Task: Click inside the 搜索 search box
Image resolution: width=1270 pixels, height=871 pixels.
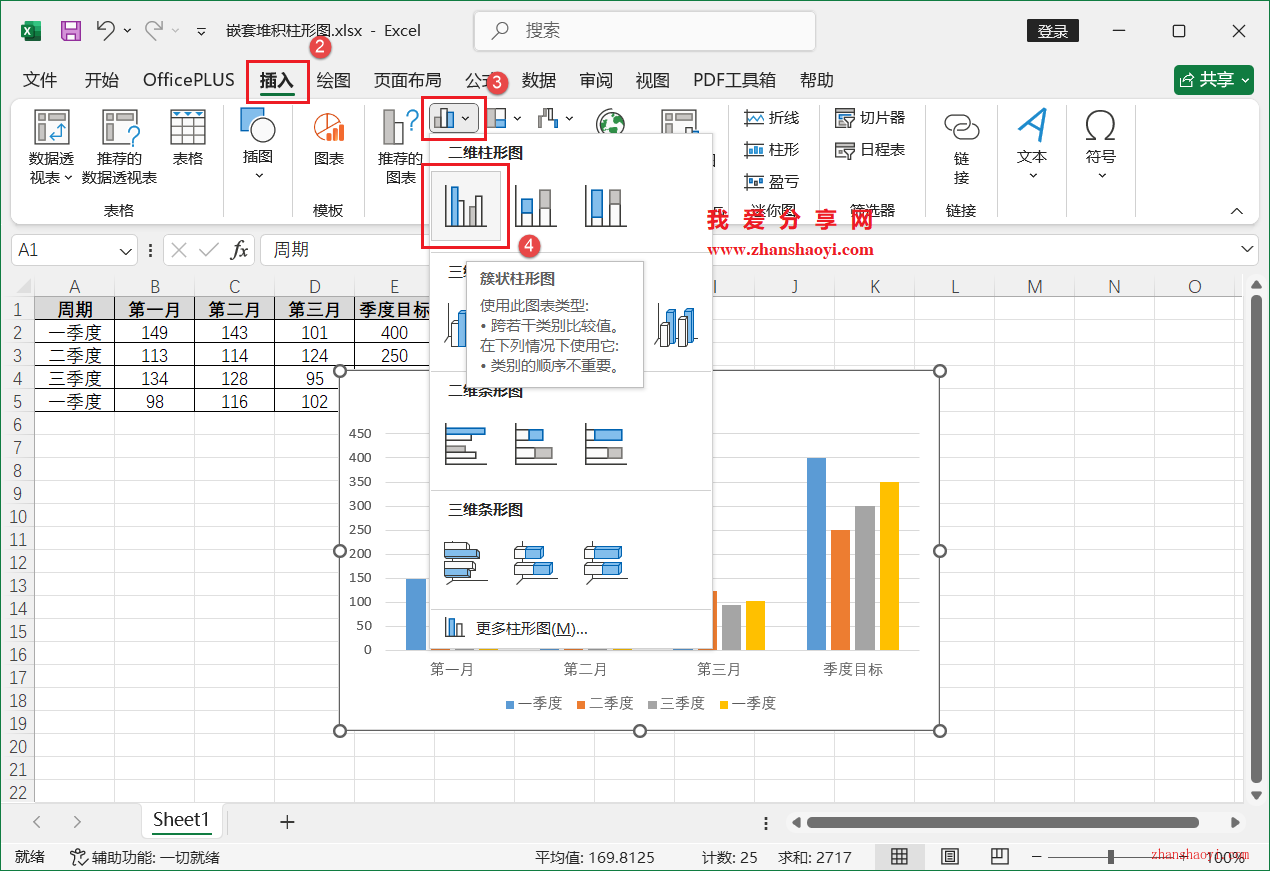Action: pos(643,30)
